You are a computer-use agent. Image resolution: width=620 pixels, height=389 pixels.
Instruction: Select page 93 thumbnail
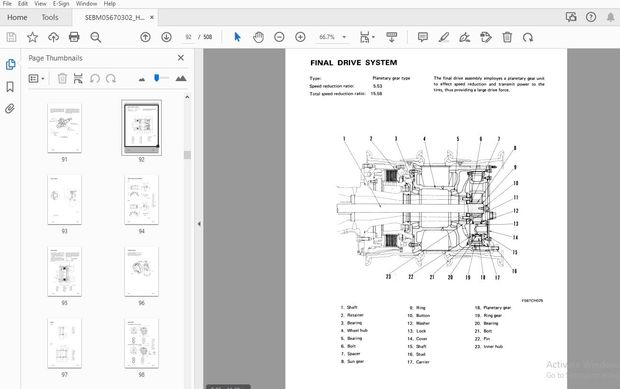[64, 200]
